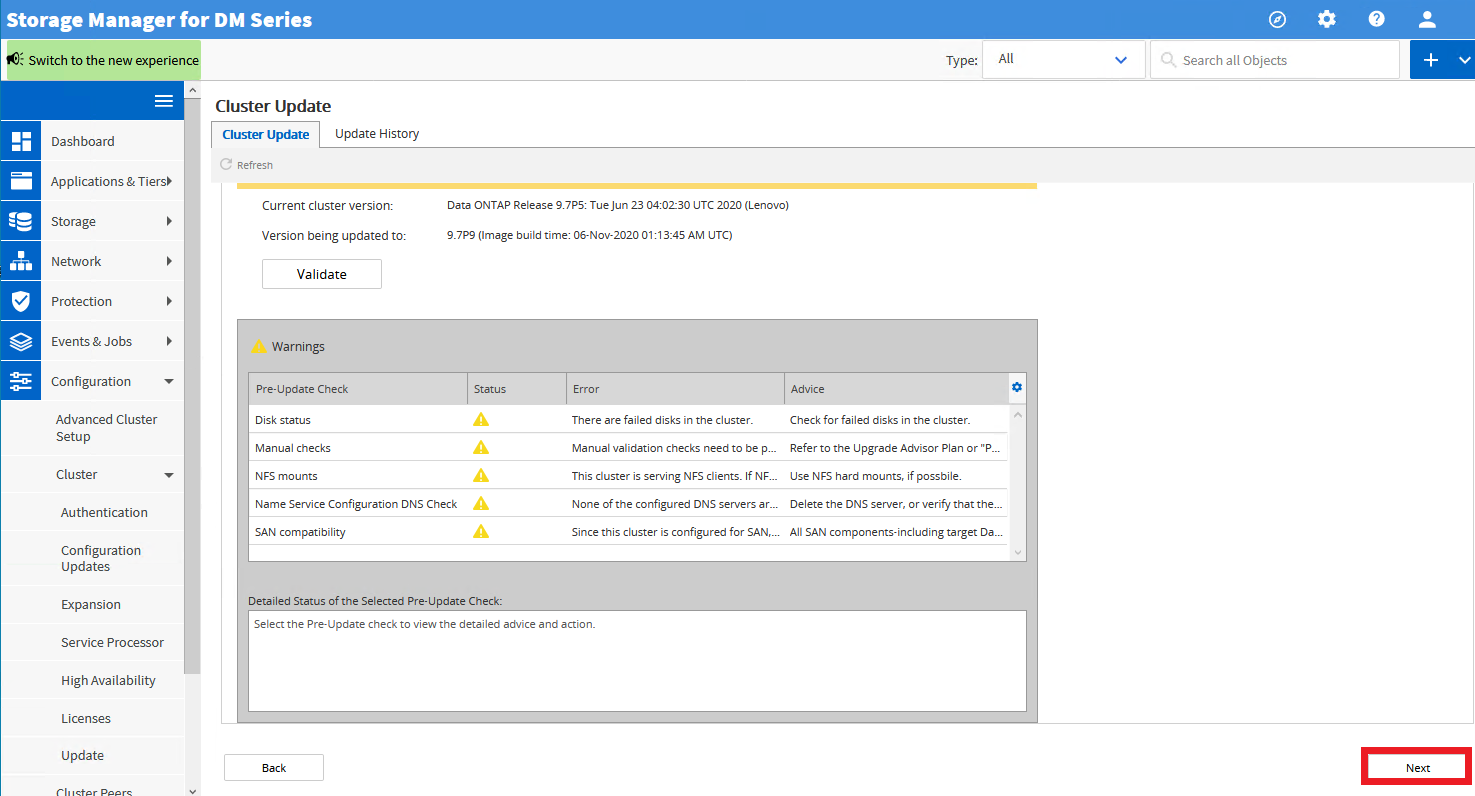Open the compass navigation icon in header

coord(1277,19)
